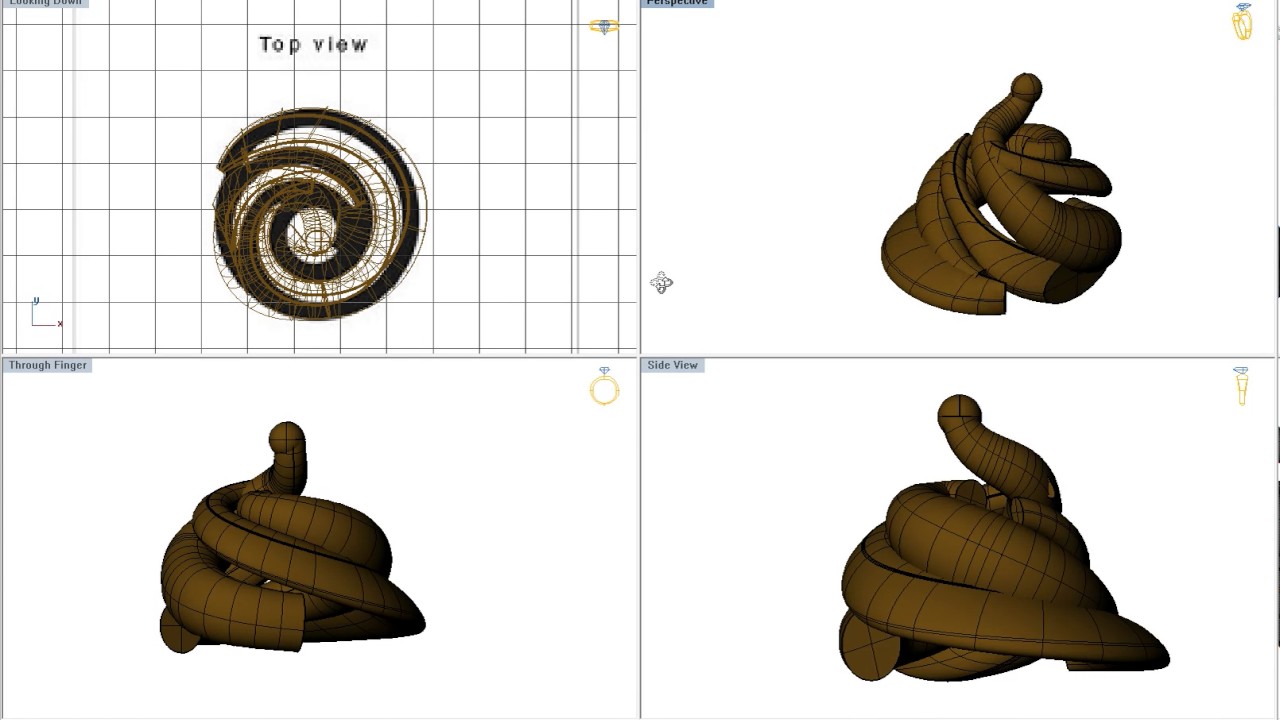Click the ring icon in Looking Down viewport

tap(603, 27)
